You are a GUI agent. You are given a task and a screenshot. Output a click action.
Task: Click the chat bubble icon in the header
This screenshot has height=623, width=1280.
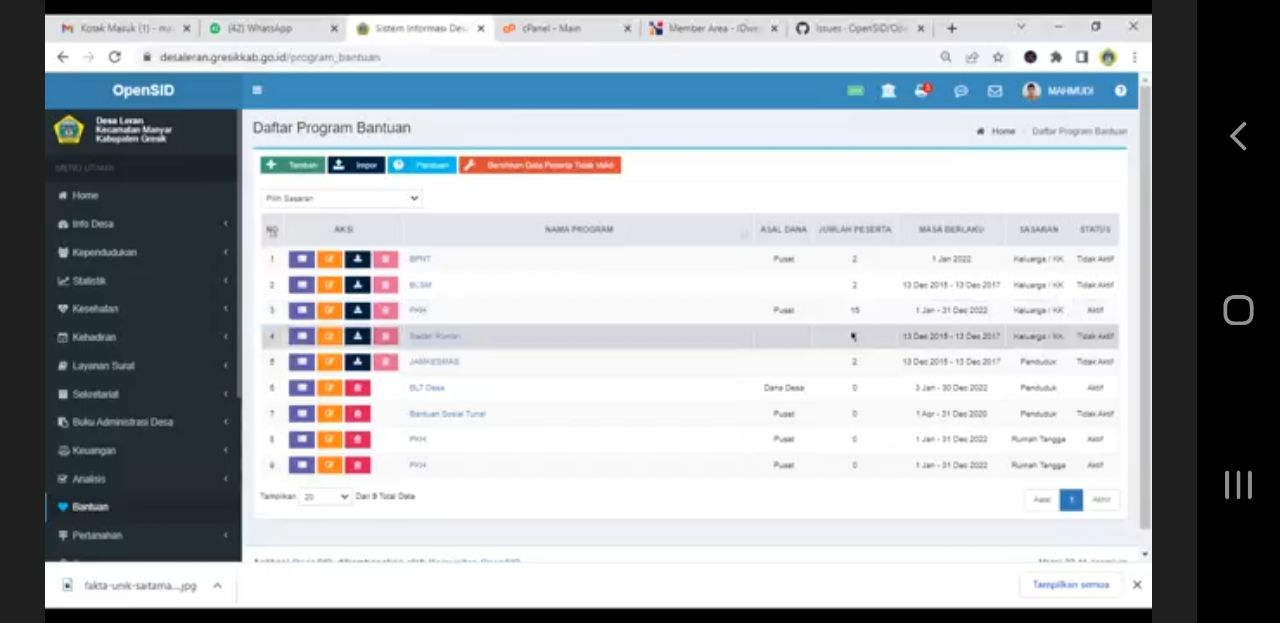pos(961,90)
